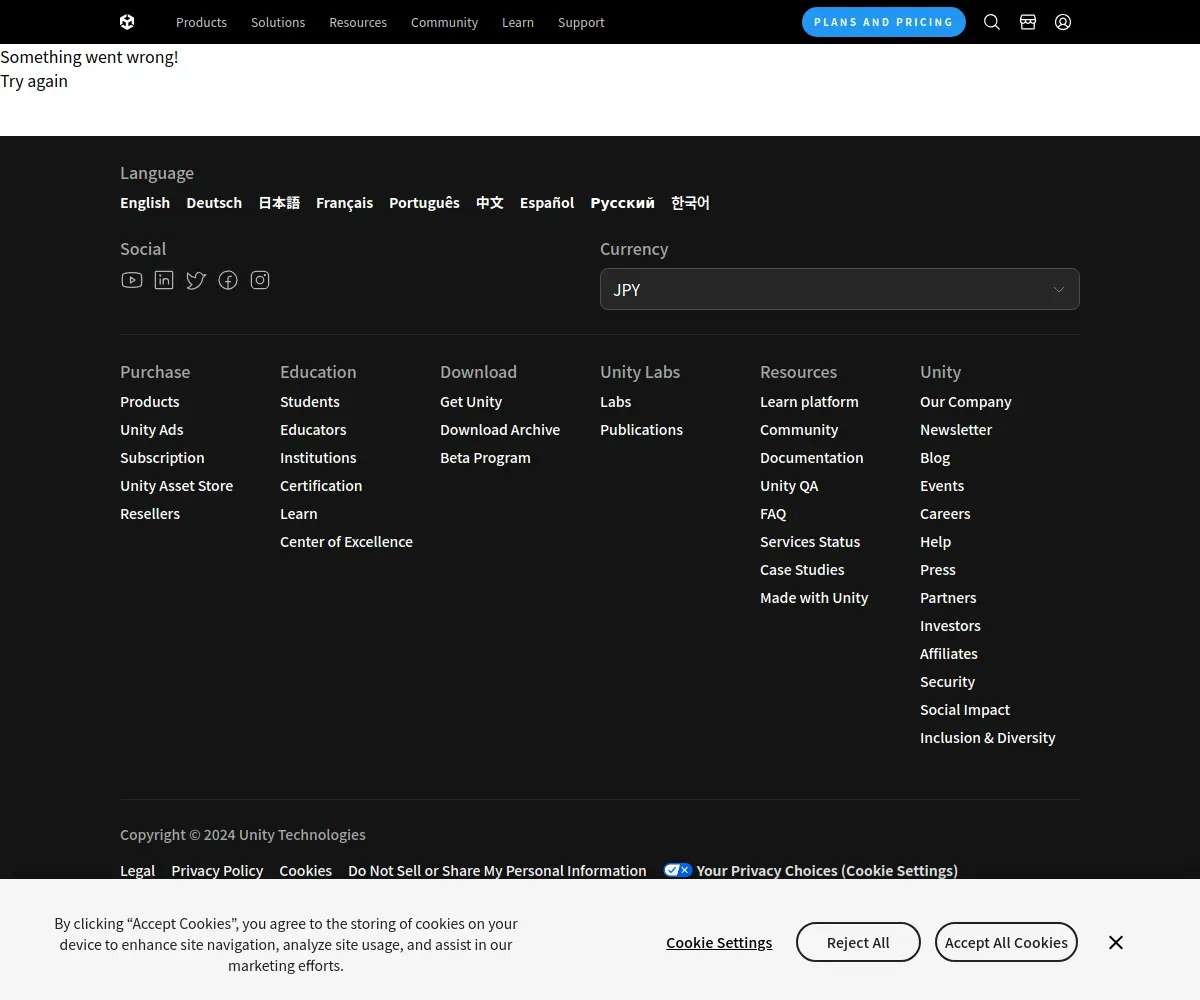Visit Unity's Instagram social icon
The image size is (1200, 1000).
[260, 280]
